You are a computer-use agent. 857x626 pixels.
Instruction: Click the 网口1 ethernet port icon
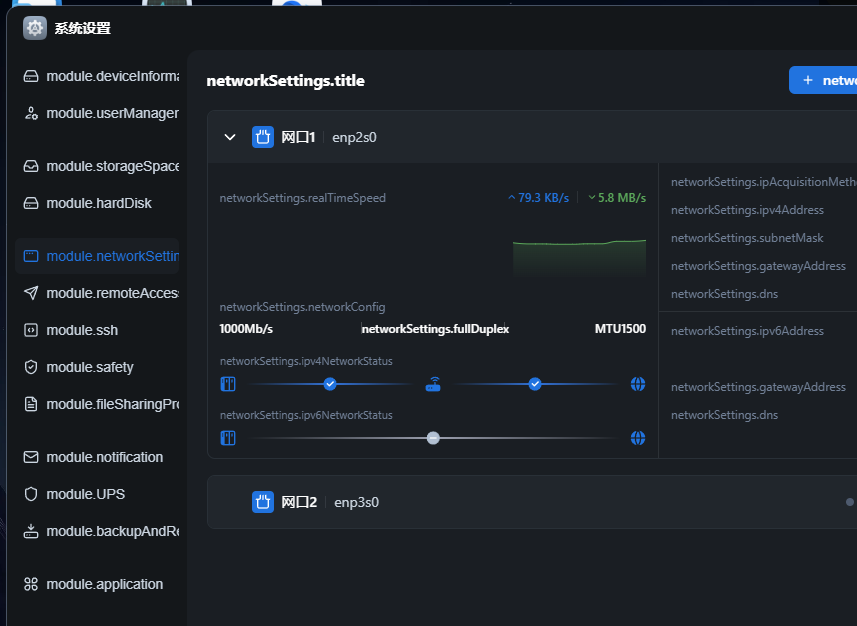[x=263, y=137]
